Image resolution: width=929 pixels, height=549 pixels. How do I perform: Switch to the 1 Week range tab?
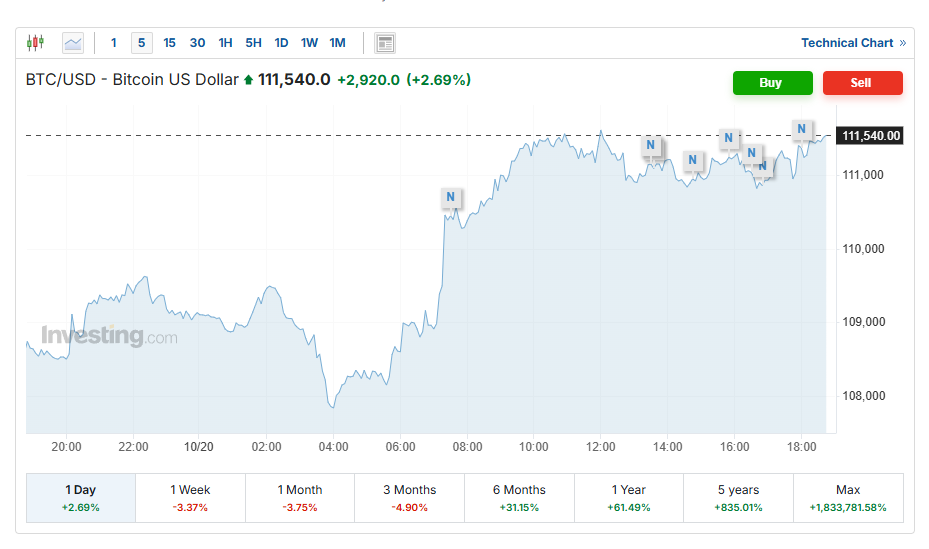point(190,498)
